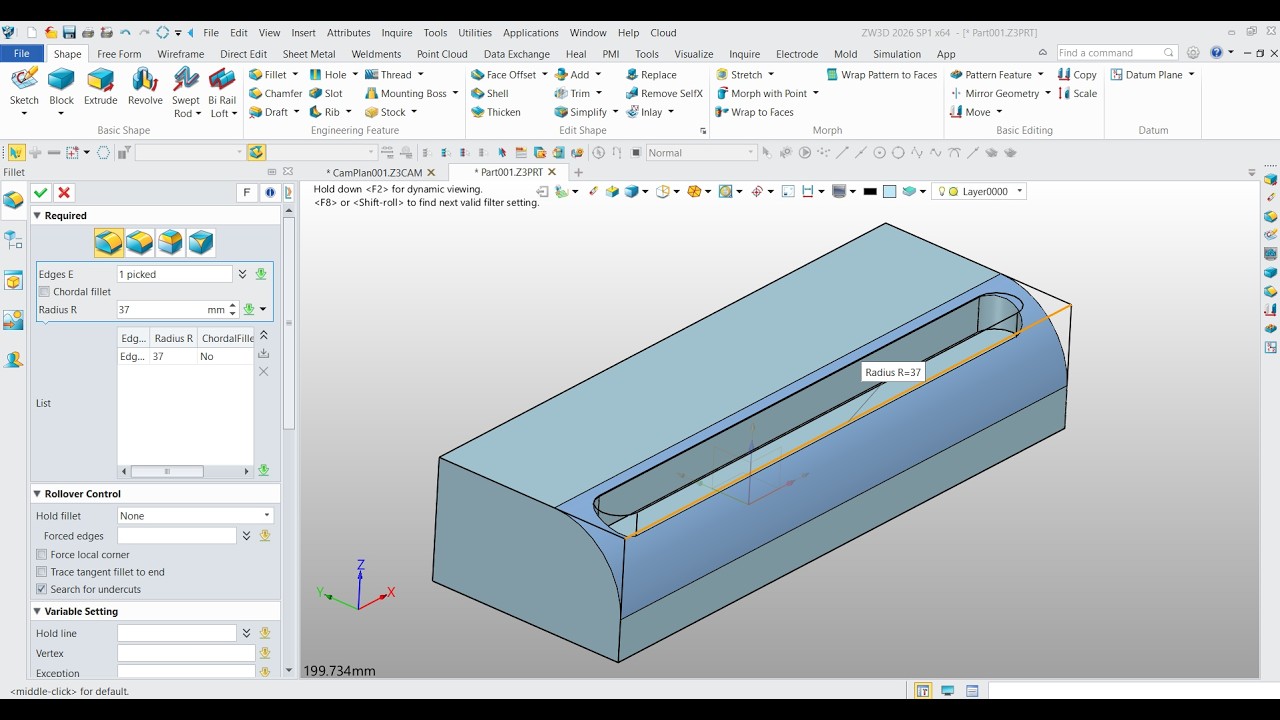
Task: Collapse the Required section
Action: coord(37,215)
